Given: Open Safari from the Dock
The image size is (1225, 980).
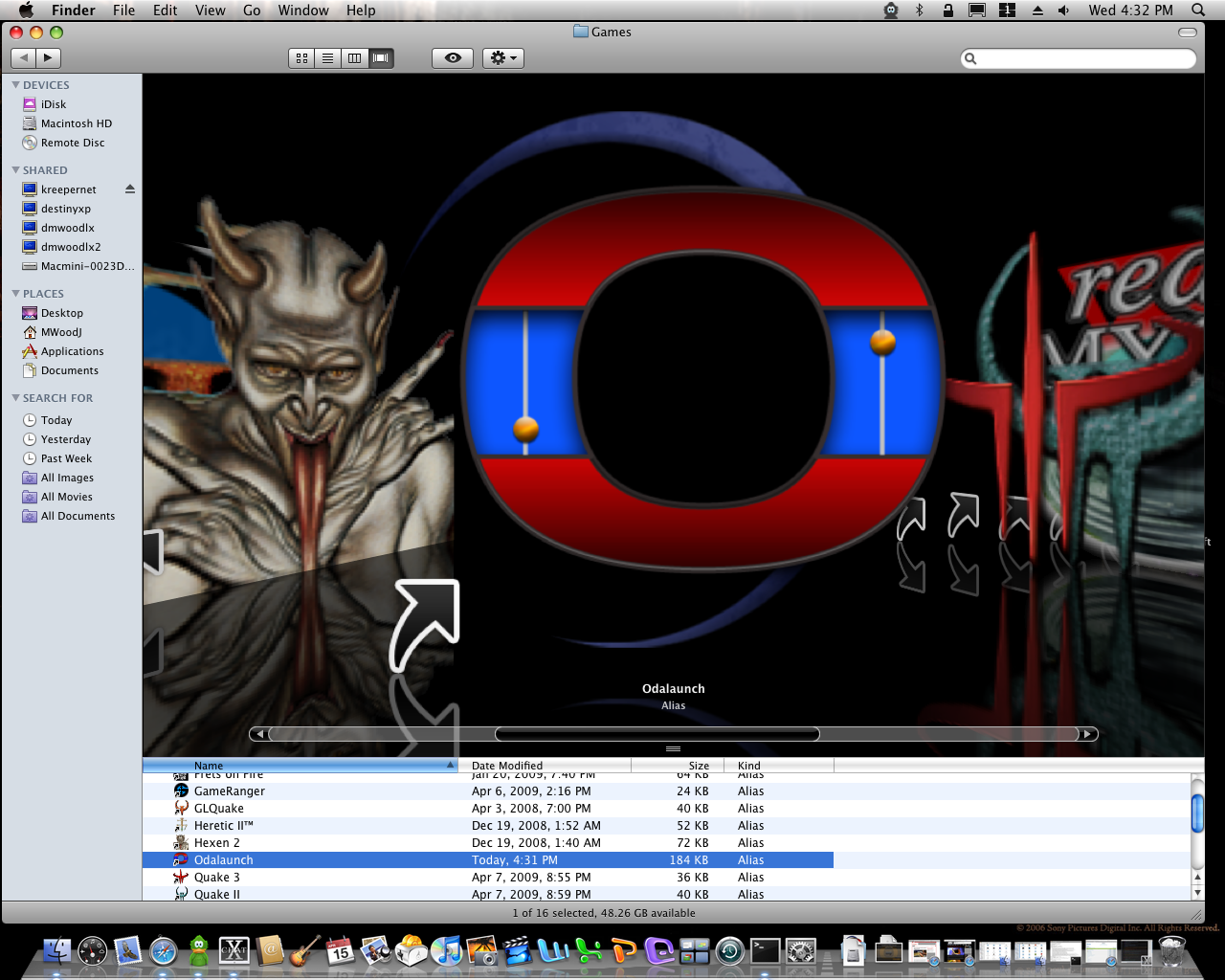Looking at the screenshot, I should tap(163, 950).
